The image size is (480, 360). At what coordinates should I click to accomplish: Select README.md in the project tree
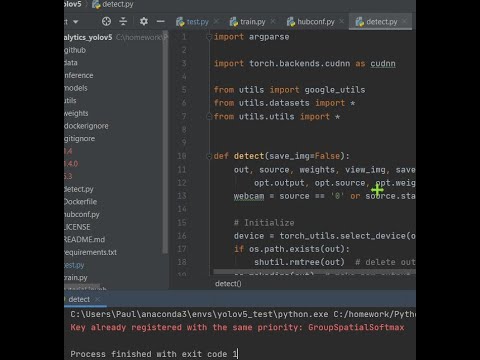84,240
